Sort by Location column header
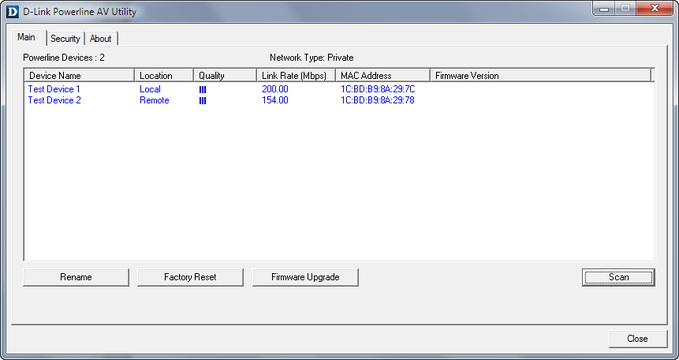Viewport: 679px width, 360px height. tap(164, 75)
